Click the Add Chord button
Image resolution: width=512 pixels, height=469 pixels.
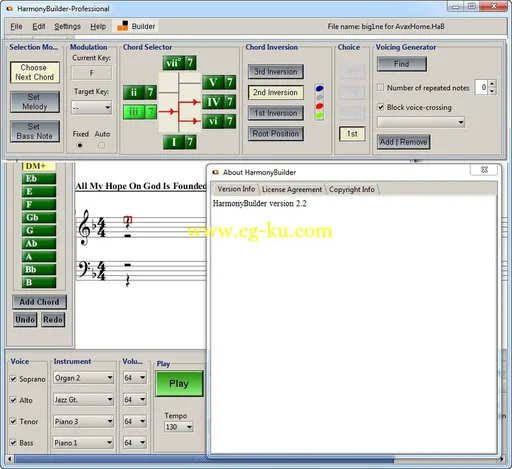(39, 302)
